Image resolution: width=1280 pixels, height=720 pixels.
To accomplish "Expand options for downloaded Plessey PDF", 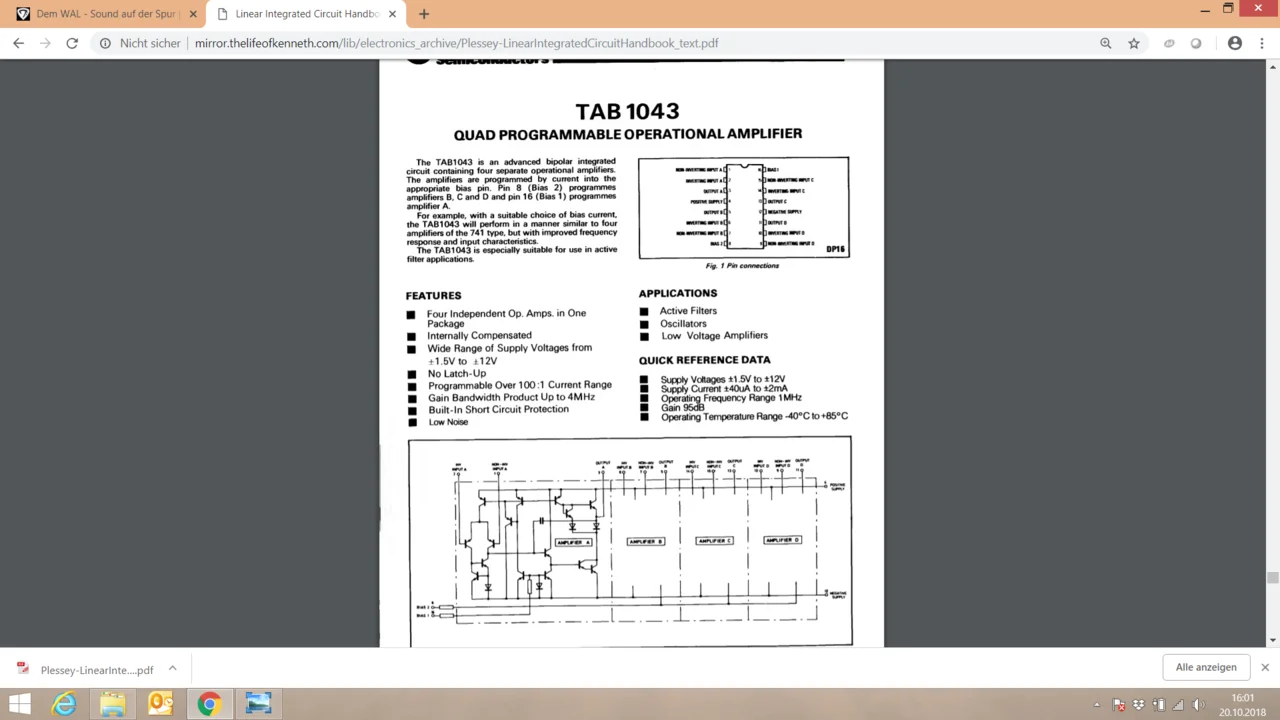I will 172,669.
